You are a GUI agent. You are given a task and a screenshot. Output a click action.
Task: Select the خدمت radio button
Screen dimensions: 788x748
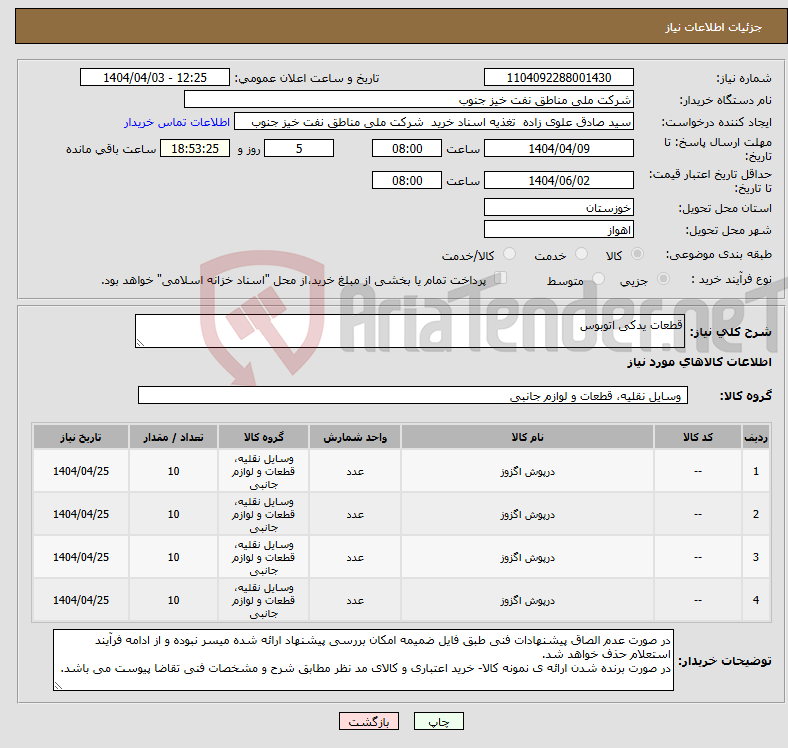(x=581, y=254)
